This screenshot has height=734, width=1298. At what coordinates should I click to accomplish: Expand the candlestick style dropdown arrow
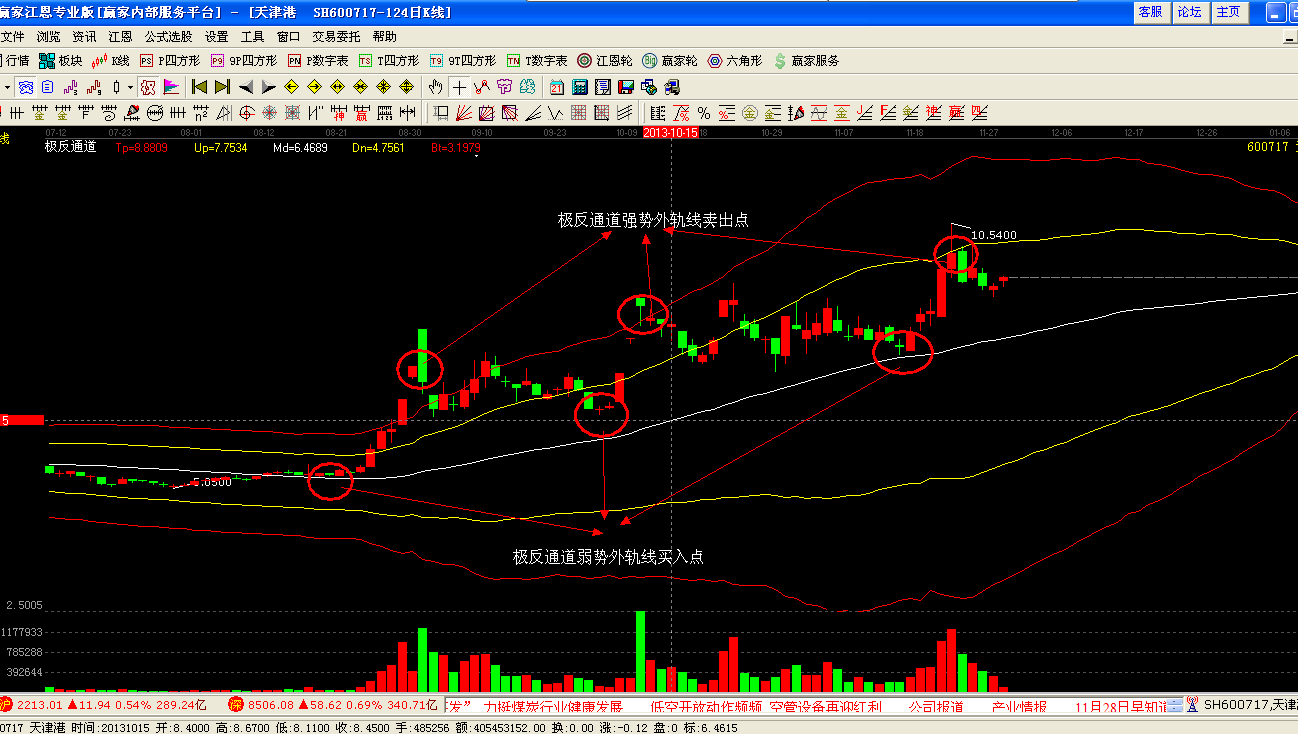coord(130,87)
